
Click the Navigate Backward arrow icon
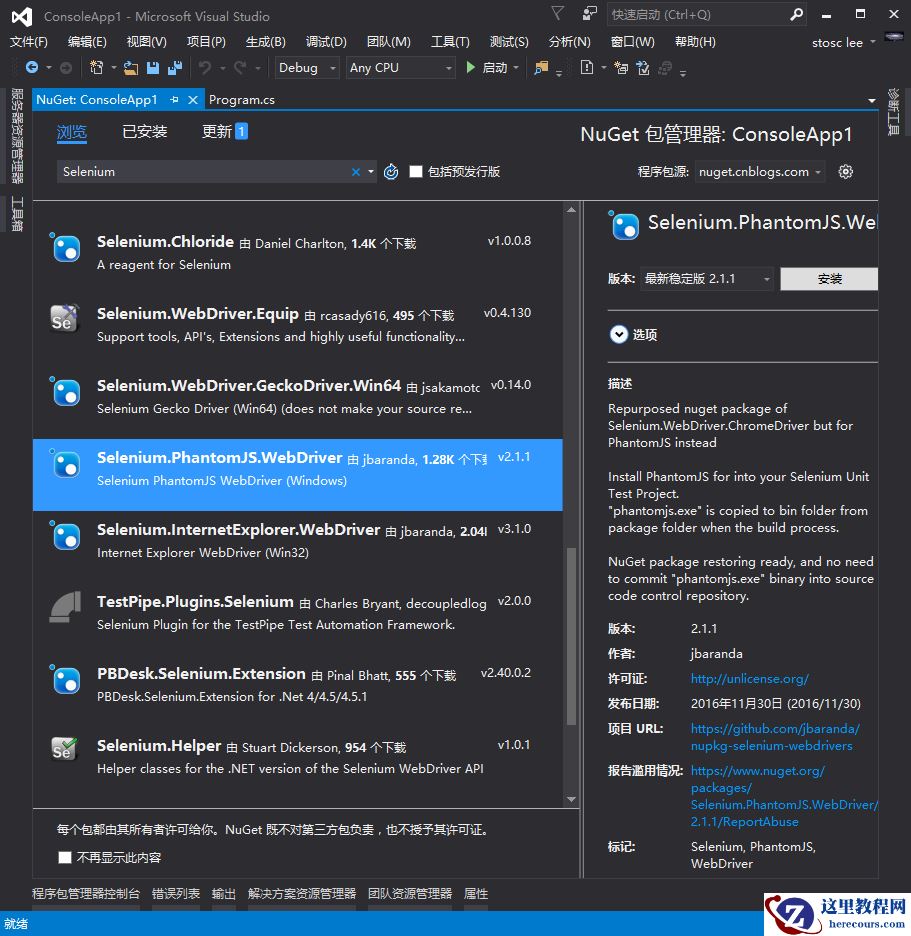(32, 68)
